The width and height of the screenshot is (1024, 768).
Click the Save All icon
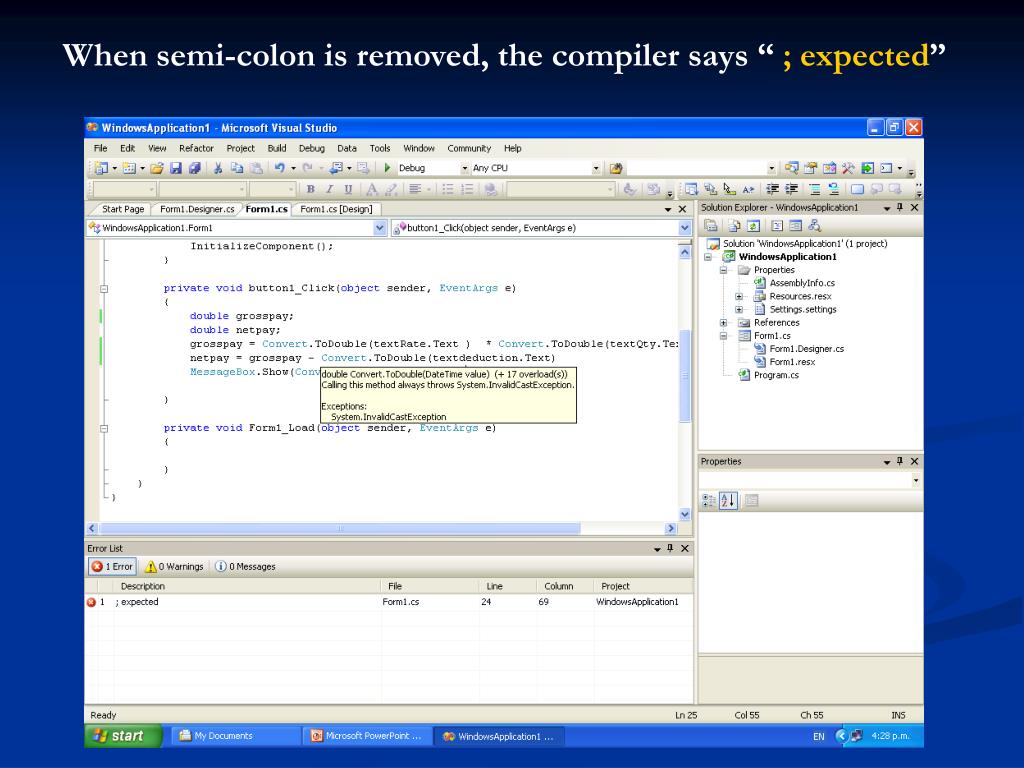click(194, 168)
